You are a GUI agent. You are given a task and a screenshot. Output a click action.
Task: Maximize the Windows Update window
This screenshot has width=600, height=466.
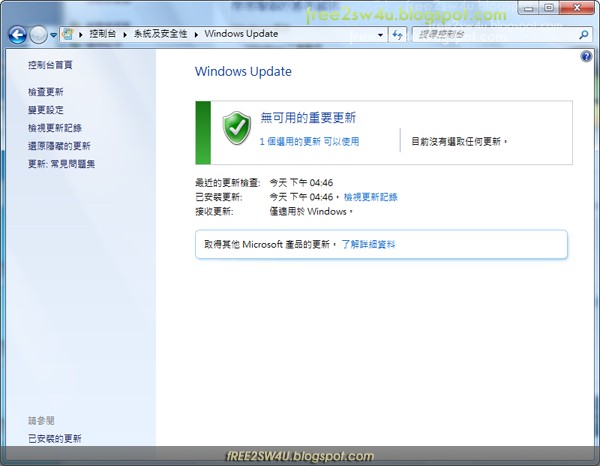click(549, 8)
